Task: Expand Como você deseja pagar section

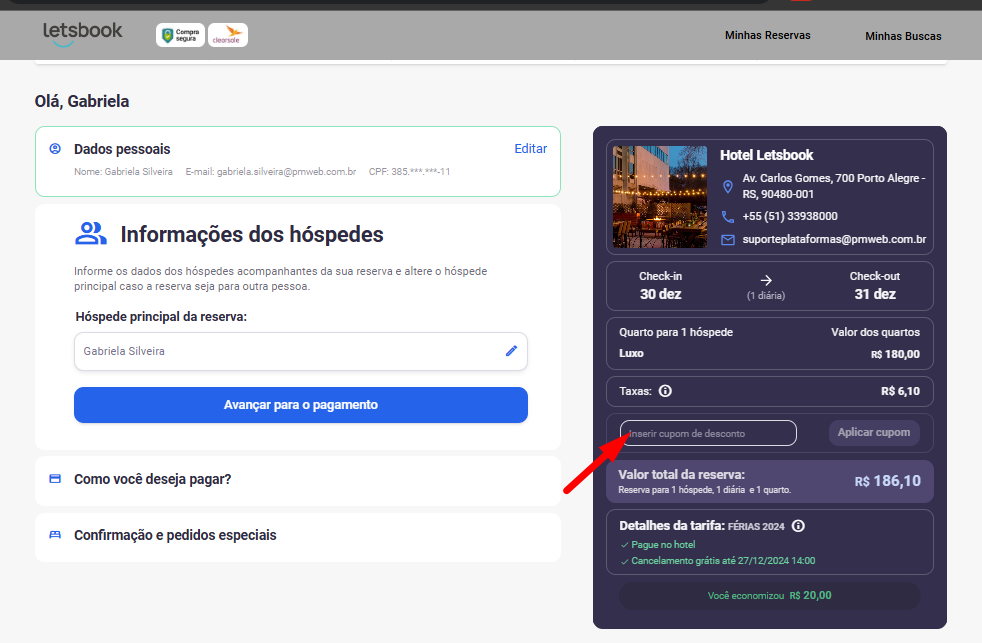Action: [x=297, y=480]
